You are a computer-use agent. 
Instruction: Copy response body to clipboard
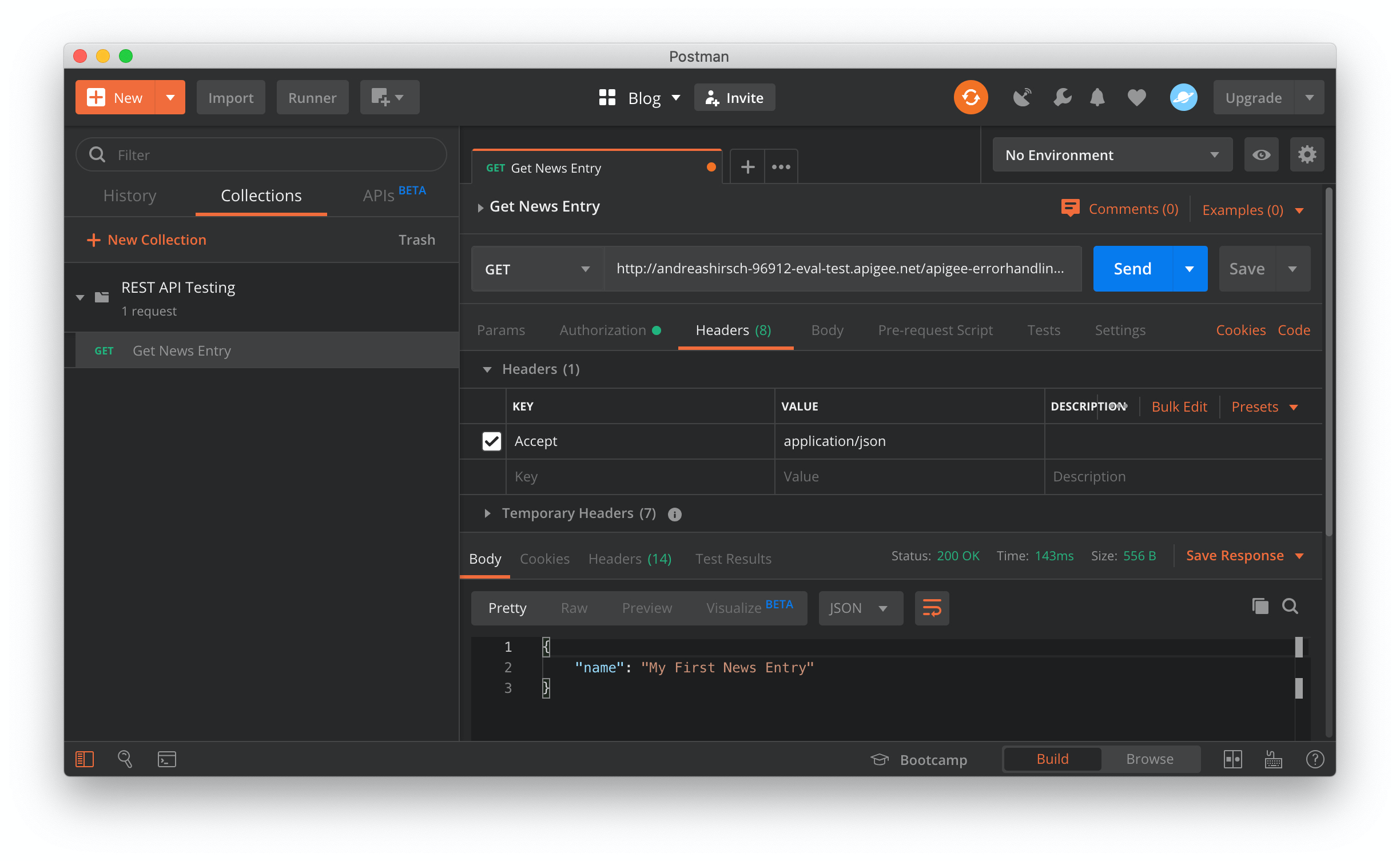pos(1260,606)
